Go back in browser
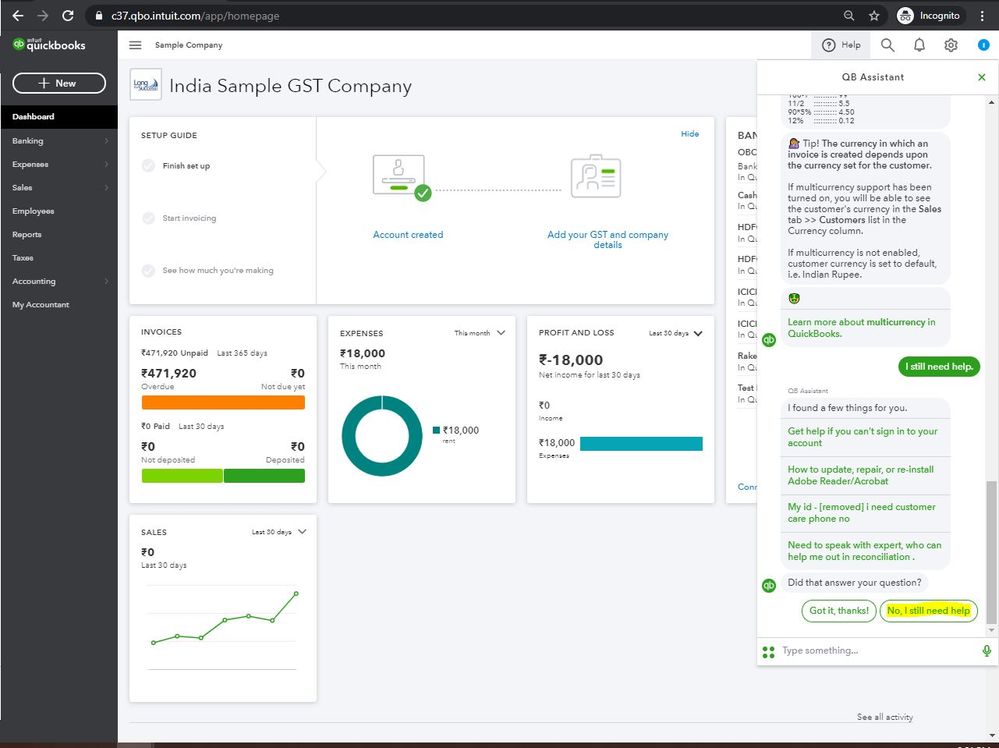 (x=17, y=15)
